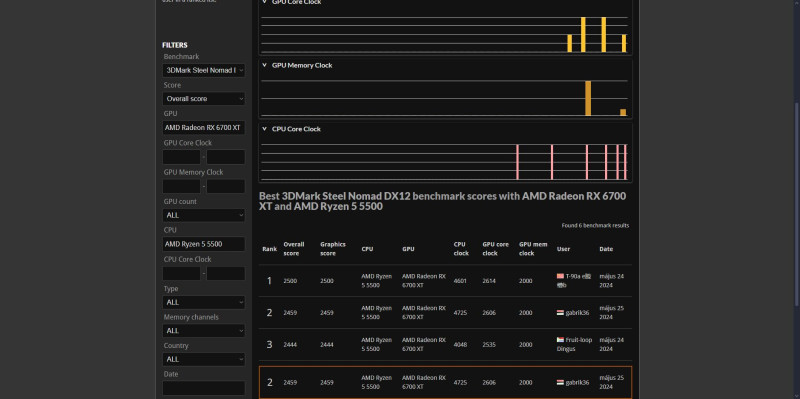Image resolution: width=800 pixels, height=399 pixels.
Task: Click the flag icon beside Fruit-loop Dingus
Action: (560, 340)
